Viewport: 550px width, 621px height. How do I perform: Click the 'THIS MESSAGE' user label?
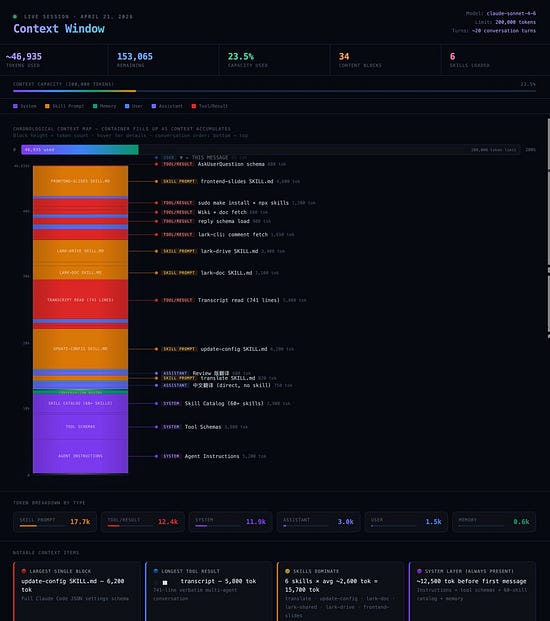click(x=210, y=158)
